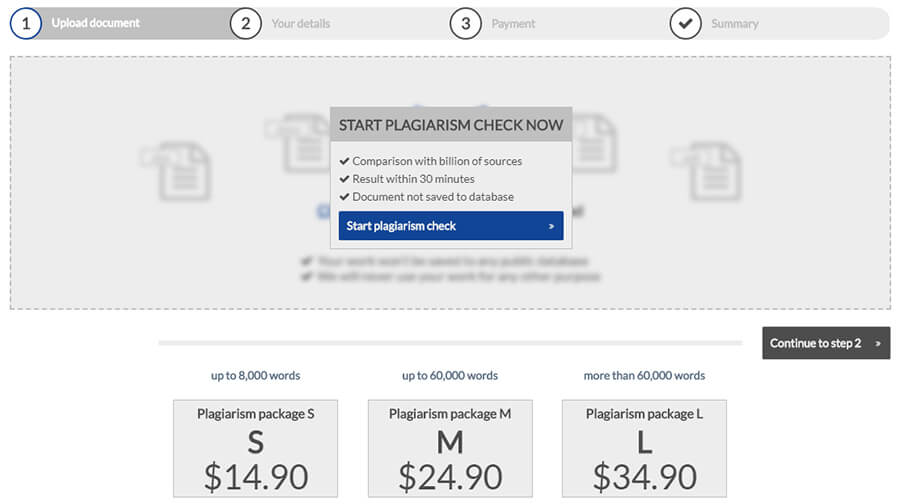This screenshot has width=900, height=504.
Task: Select Plagiarism package S for $14.90
Action: click(x=255, y=448)
